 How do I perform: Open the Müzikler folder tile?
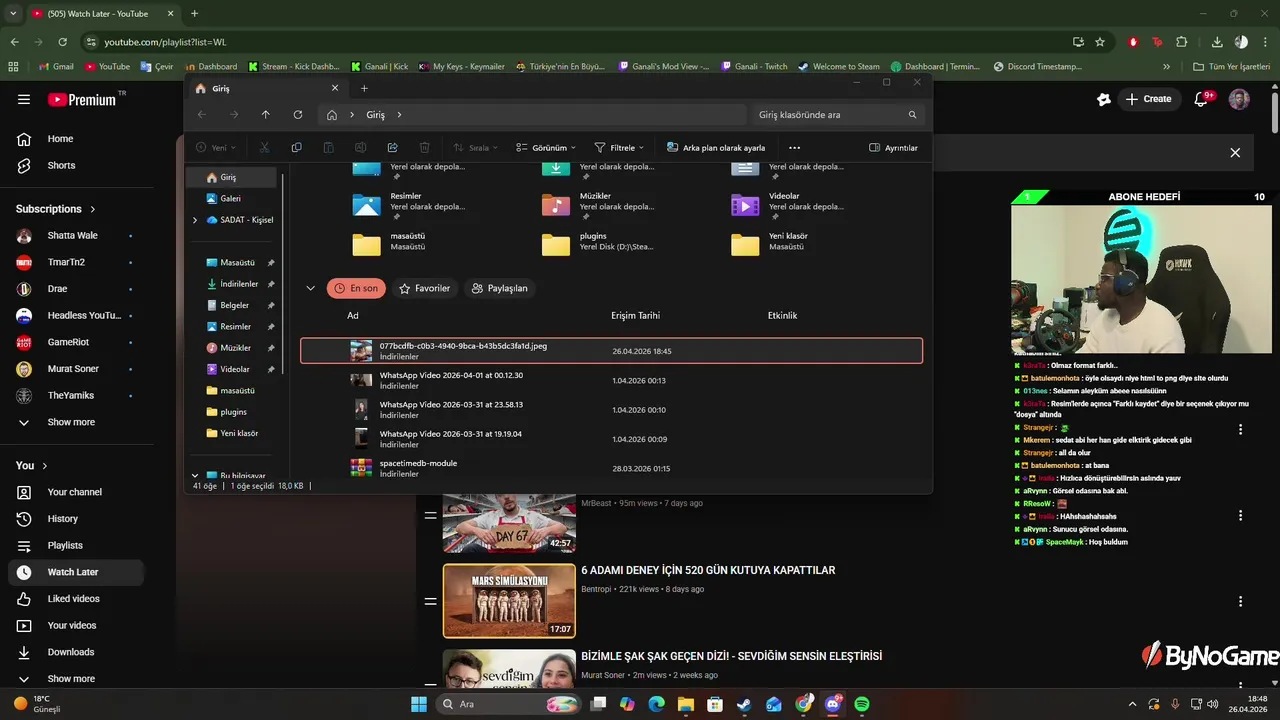pyautogui.click(x=599, y=204)
